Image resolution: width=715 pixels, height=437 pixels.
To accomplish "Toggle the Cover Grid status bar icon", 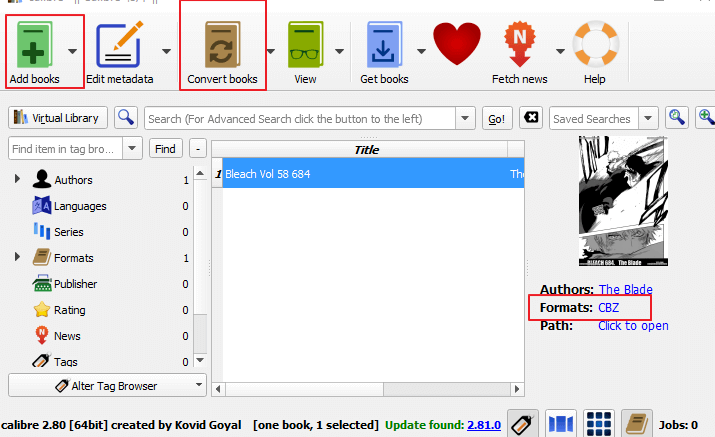I will 598,423.
